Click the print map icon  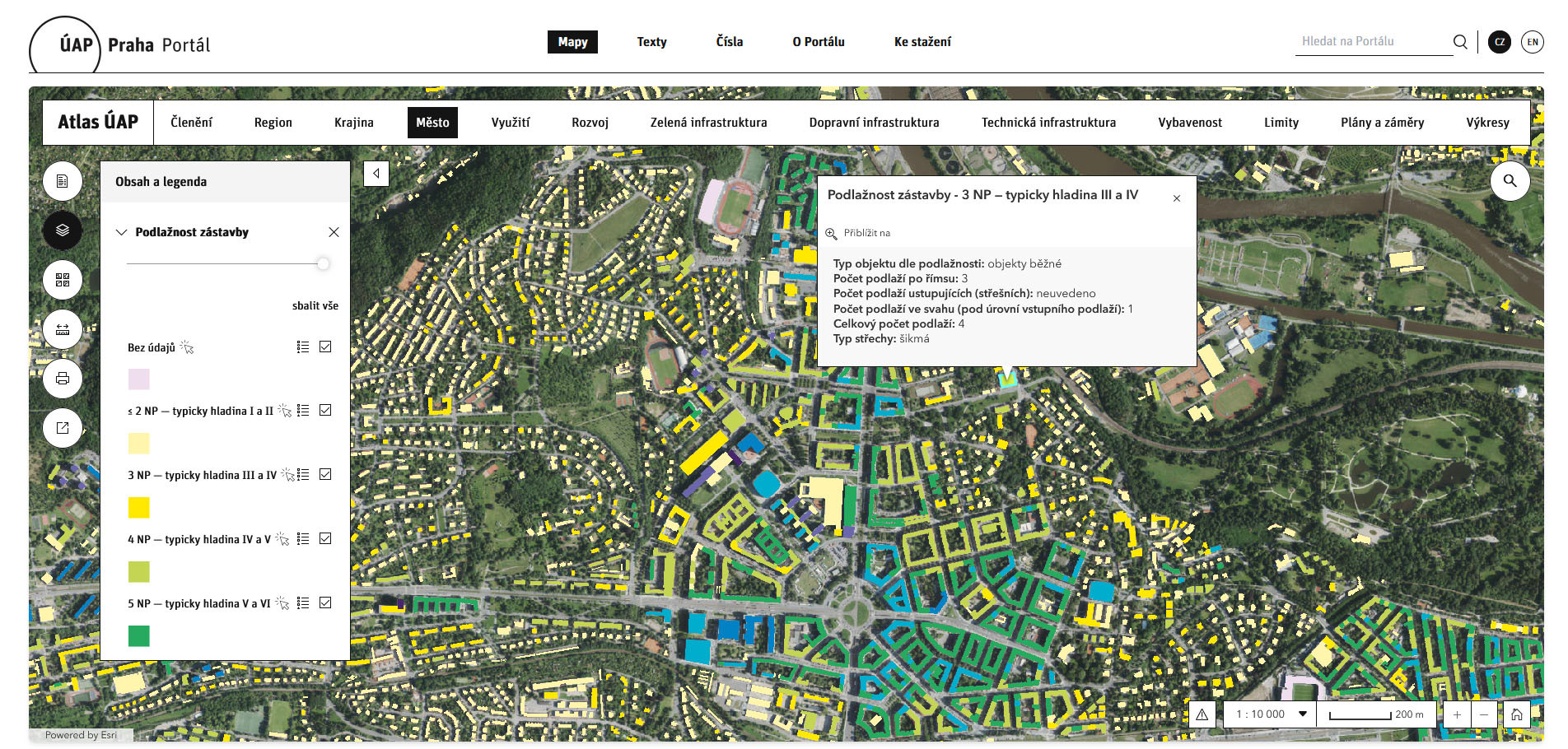coord(63,379)
